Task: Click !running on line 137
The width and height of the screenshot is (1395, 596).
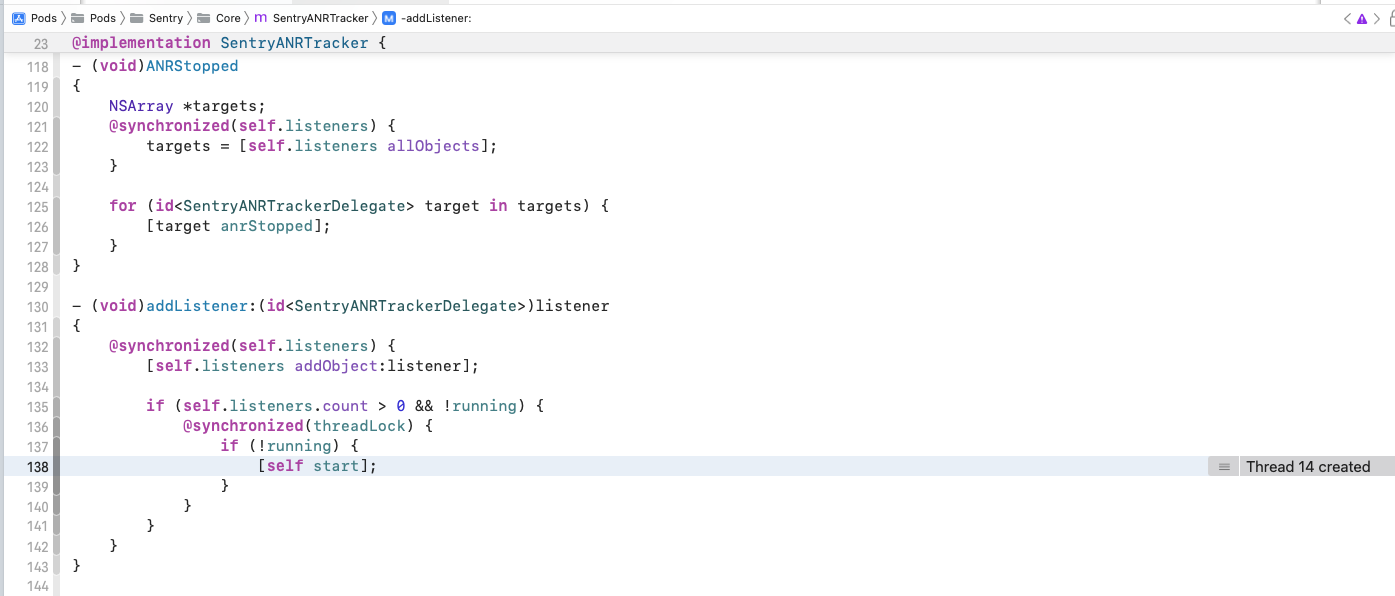Action: 294,446
